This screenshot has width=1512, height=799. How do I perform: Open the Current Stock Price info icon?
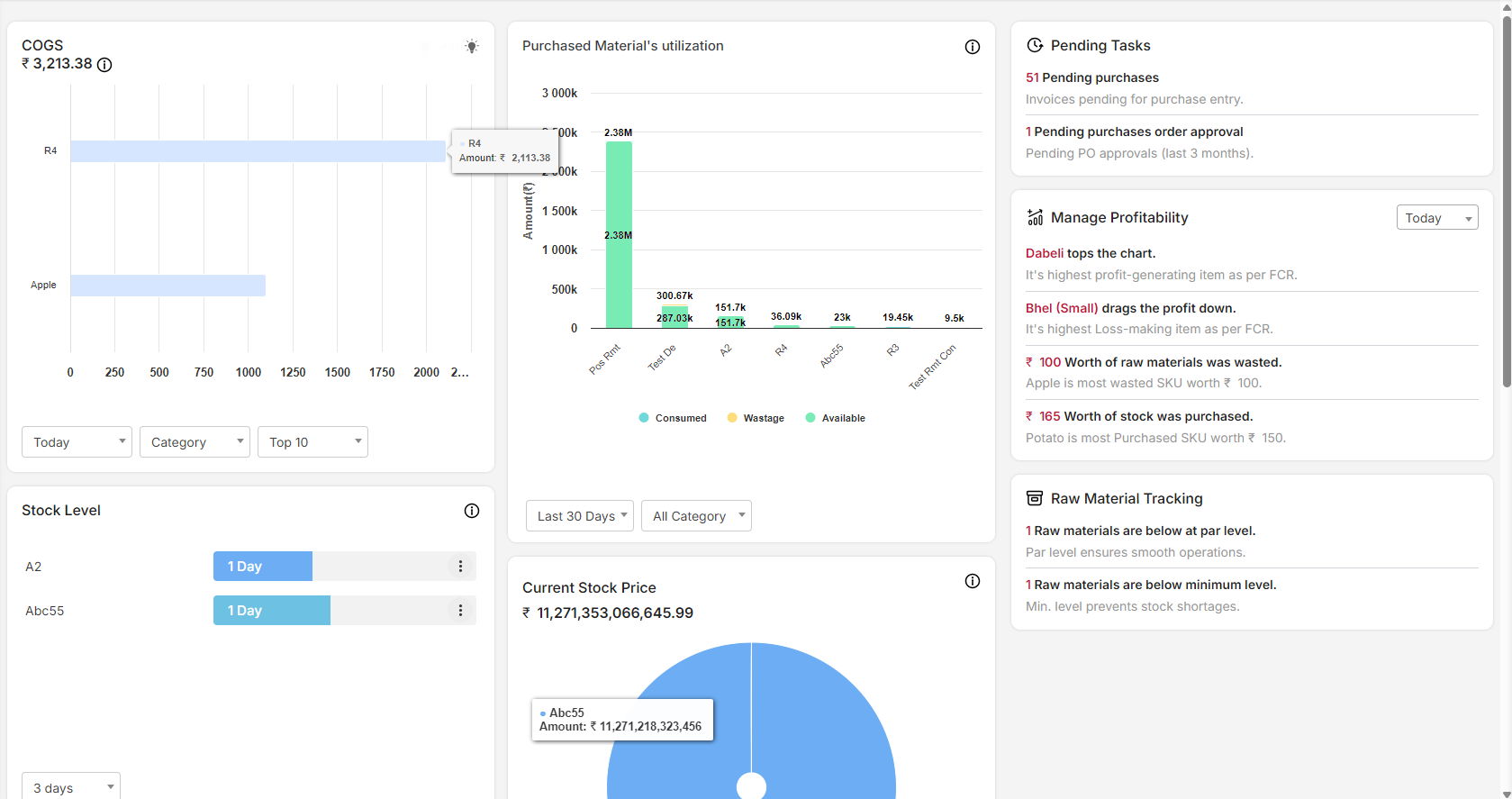[973, 581]
